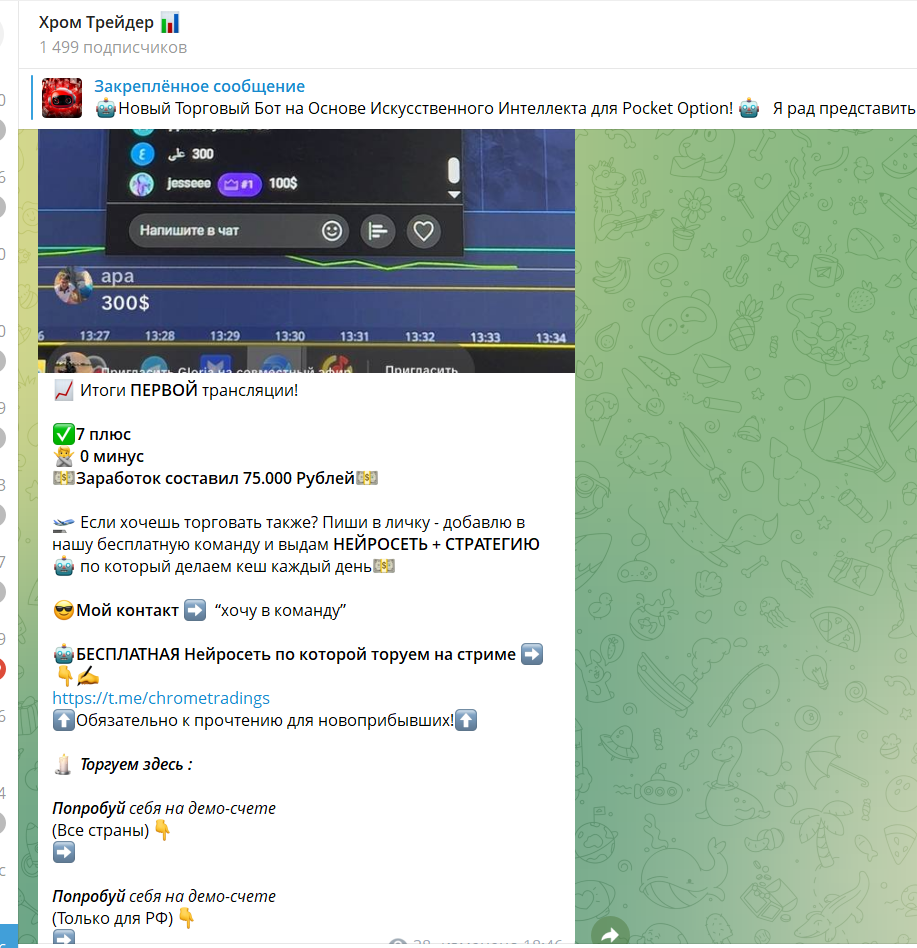Click the chart emoji beside the channel title
This screenshot has width=917, height=948.
(170, 22)
